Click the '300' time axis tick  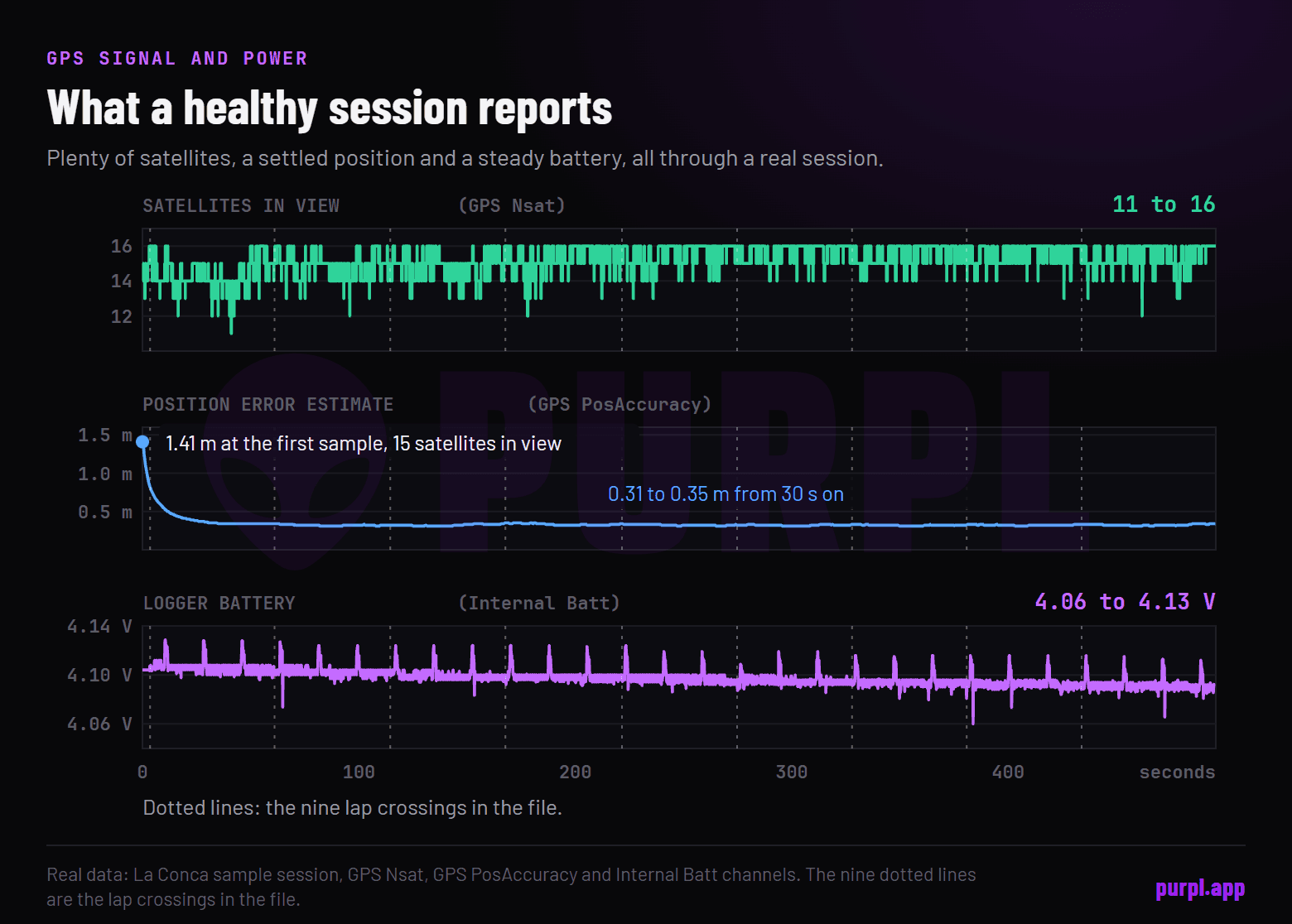coord(792,772)
